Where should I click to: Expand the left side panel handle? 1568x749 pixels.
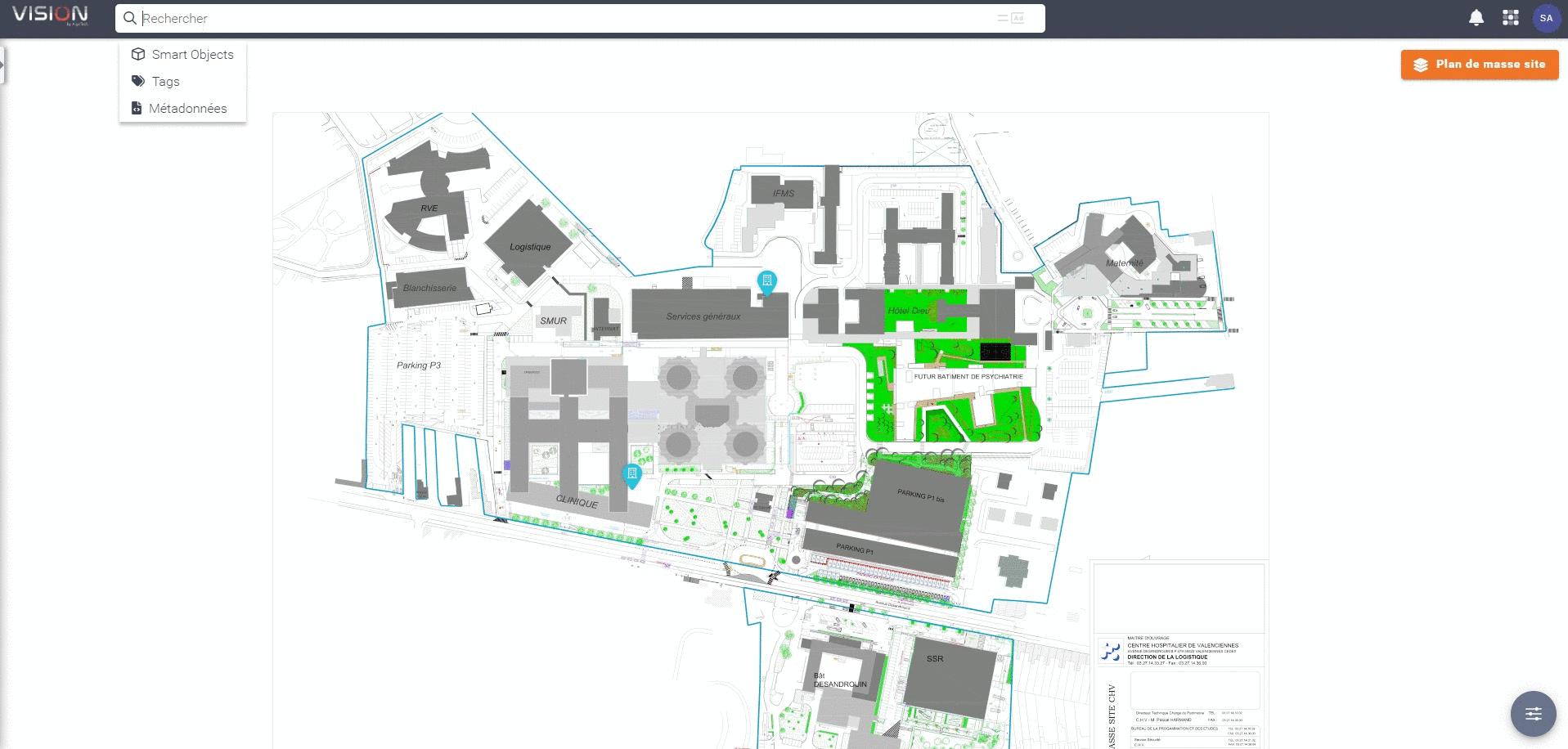[2, 65]
